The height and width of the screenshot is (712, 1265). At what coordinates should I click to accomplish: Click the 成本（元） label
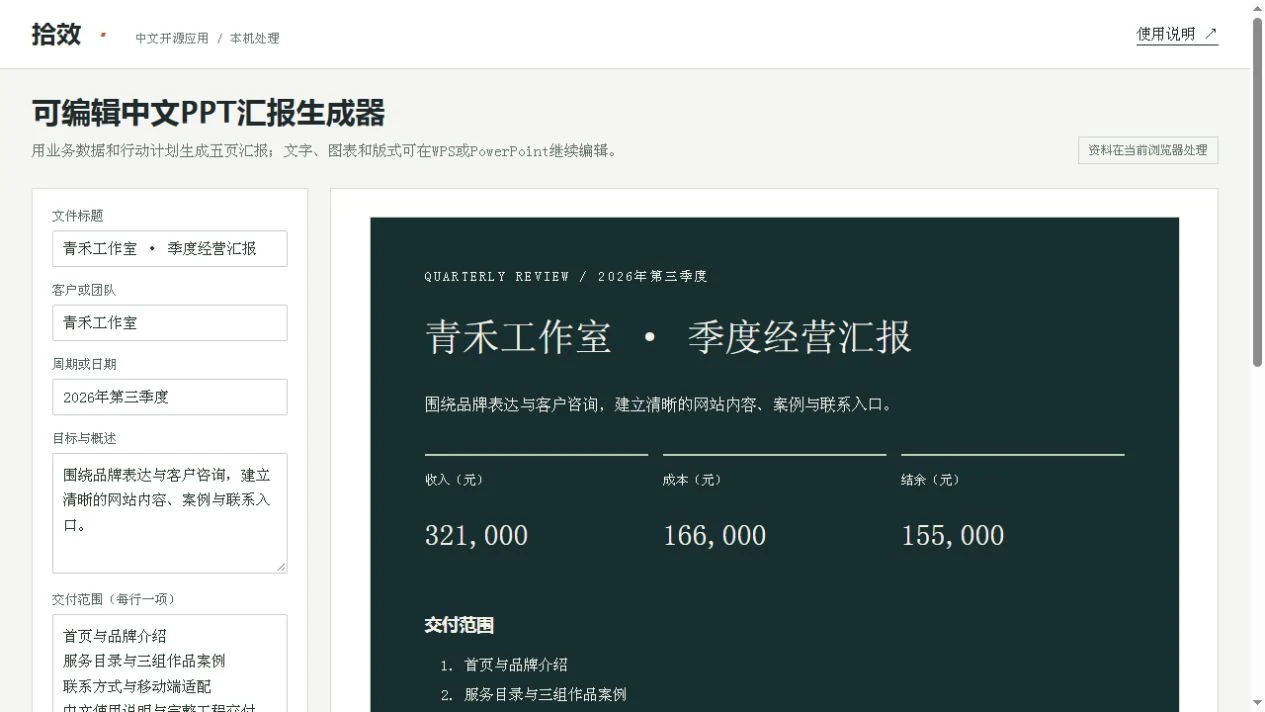[692, 480]
